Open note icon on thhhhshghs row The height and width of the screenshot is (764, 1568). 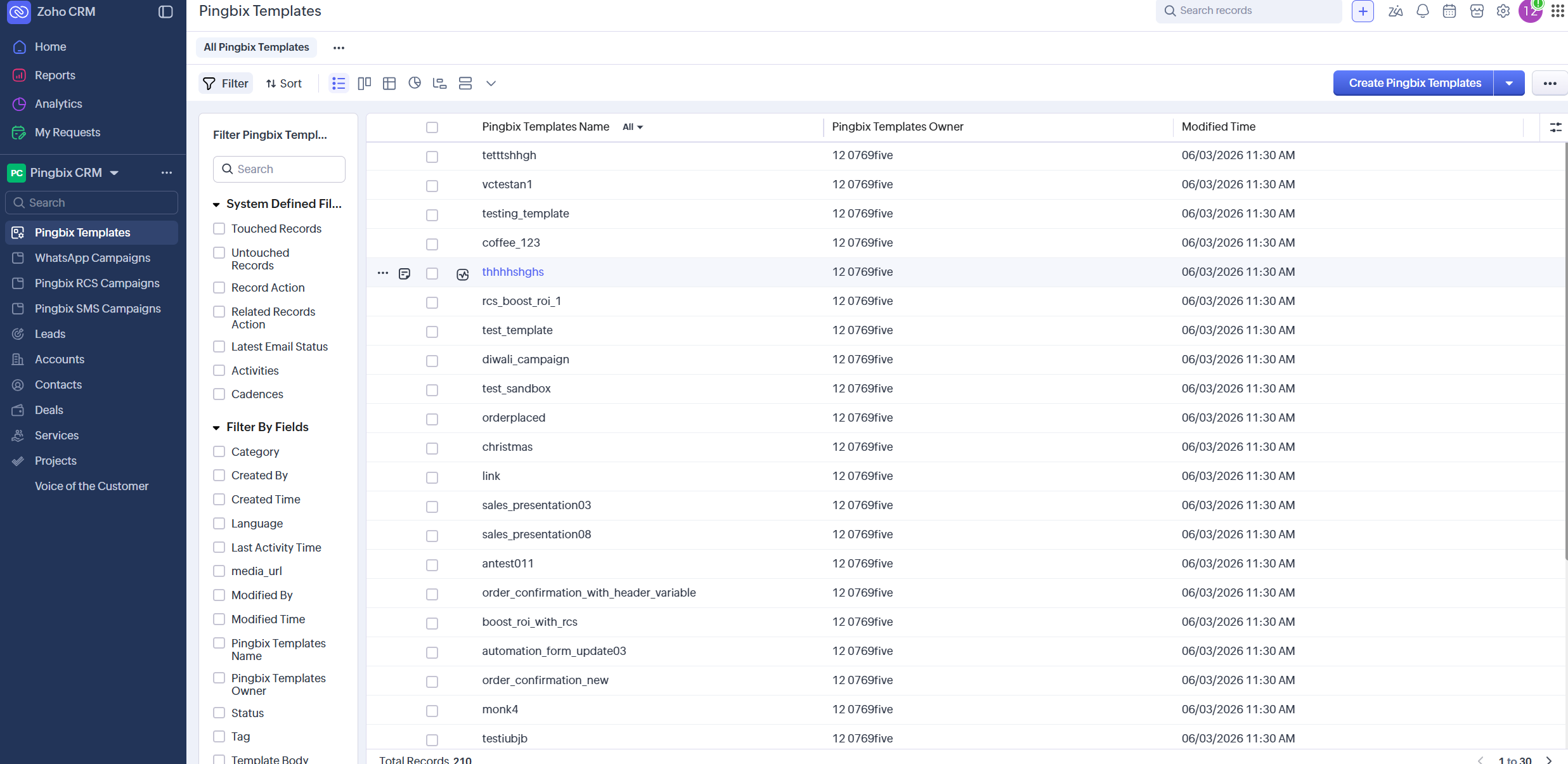click(405, 273)
